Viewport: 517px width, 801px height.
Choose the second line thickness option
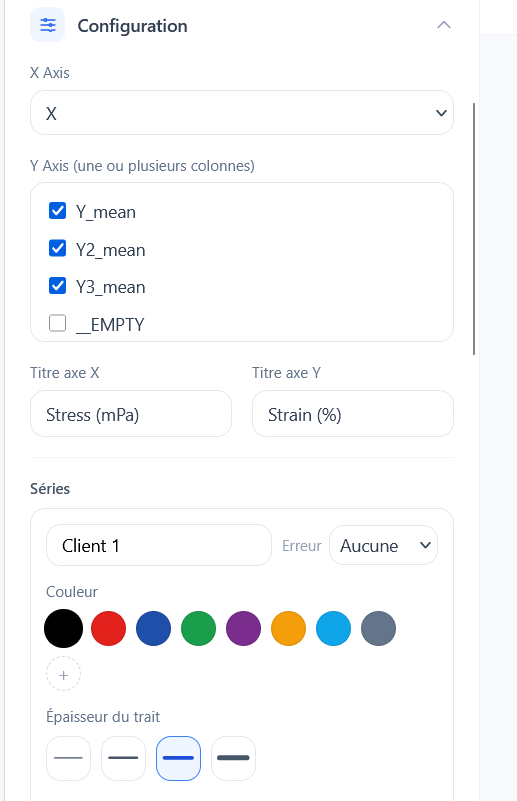(x=123, y=758)
